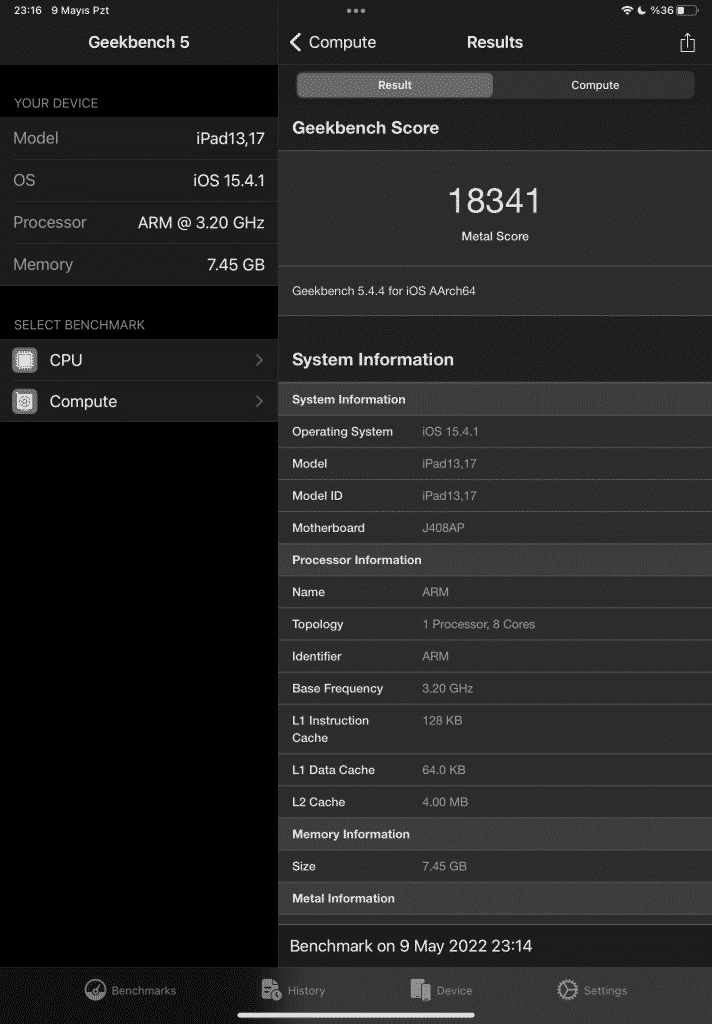
Task: Expand the CPU benchmark row chevron
Action: tap(259, 360)
